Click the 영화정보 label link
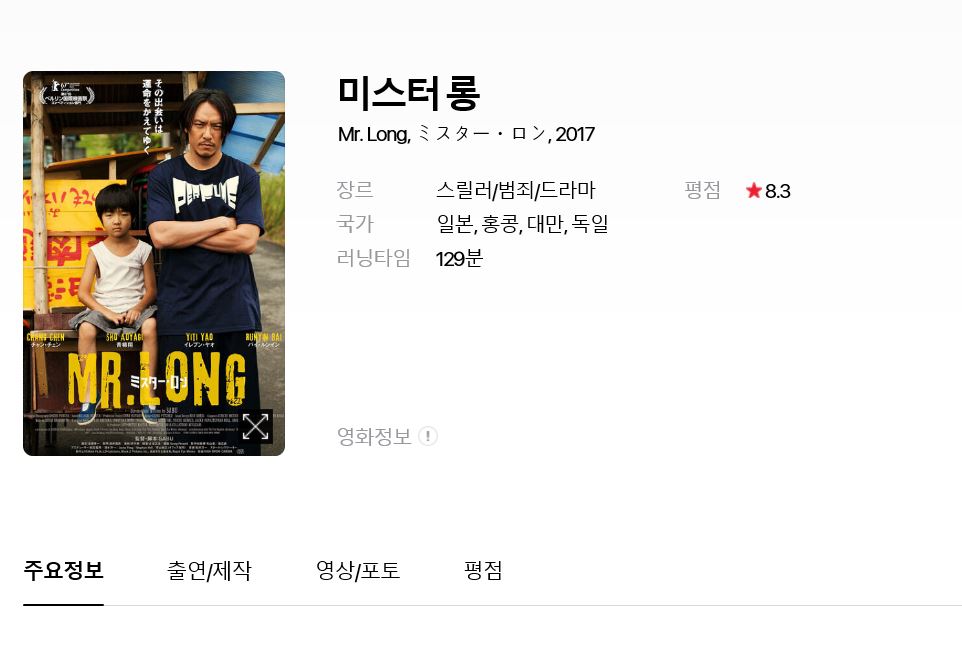Screen dimensions: 962x645 tap(374, 436)
